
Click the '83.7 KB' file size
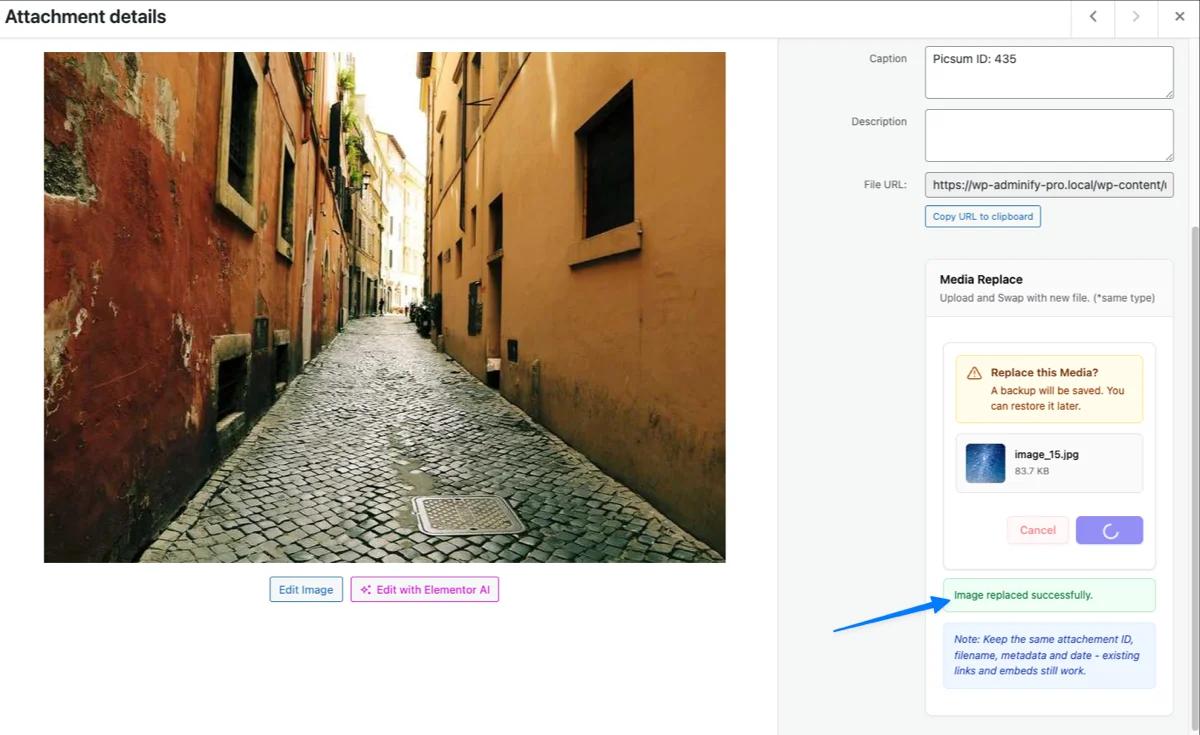coord(1032,471)
